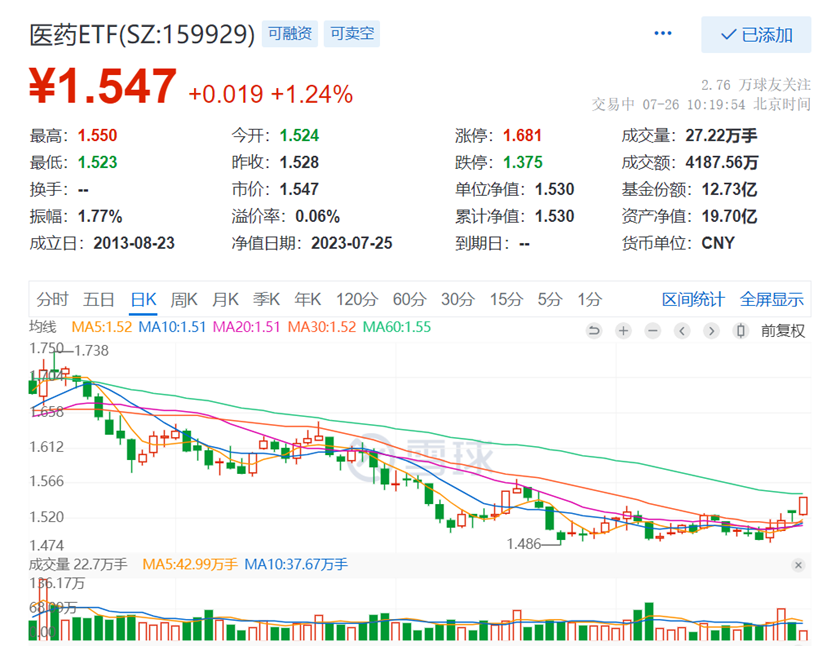Image resolution: width=831 pixels, height=646 pixels.
Task: Click the MA10:1.51 legend
Action: 172,327
